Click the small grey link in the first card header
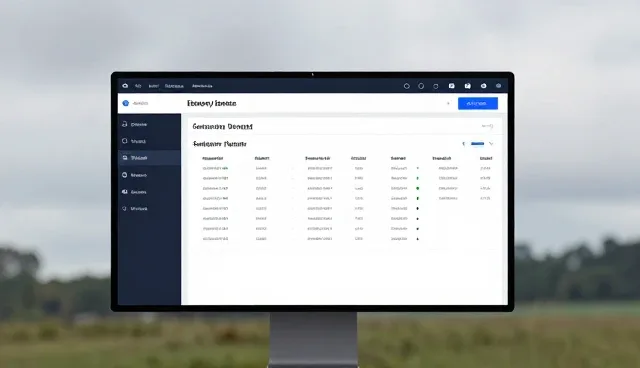Screen dimensions: 640x368 [487, 126]
